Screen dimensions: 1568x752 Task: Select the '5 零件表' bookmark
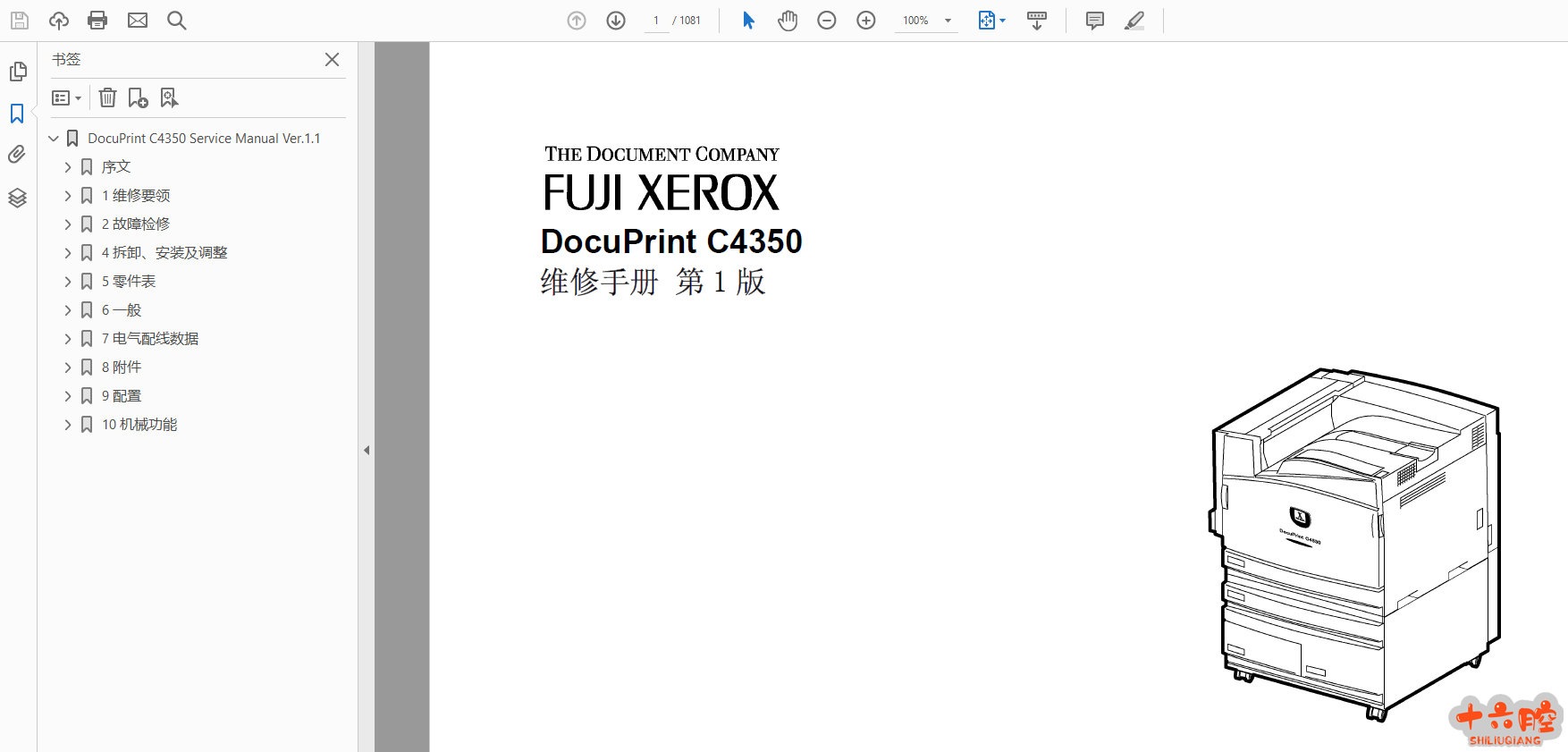coord(129,282)
